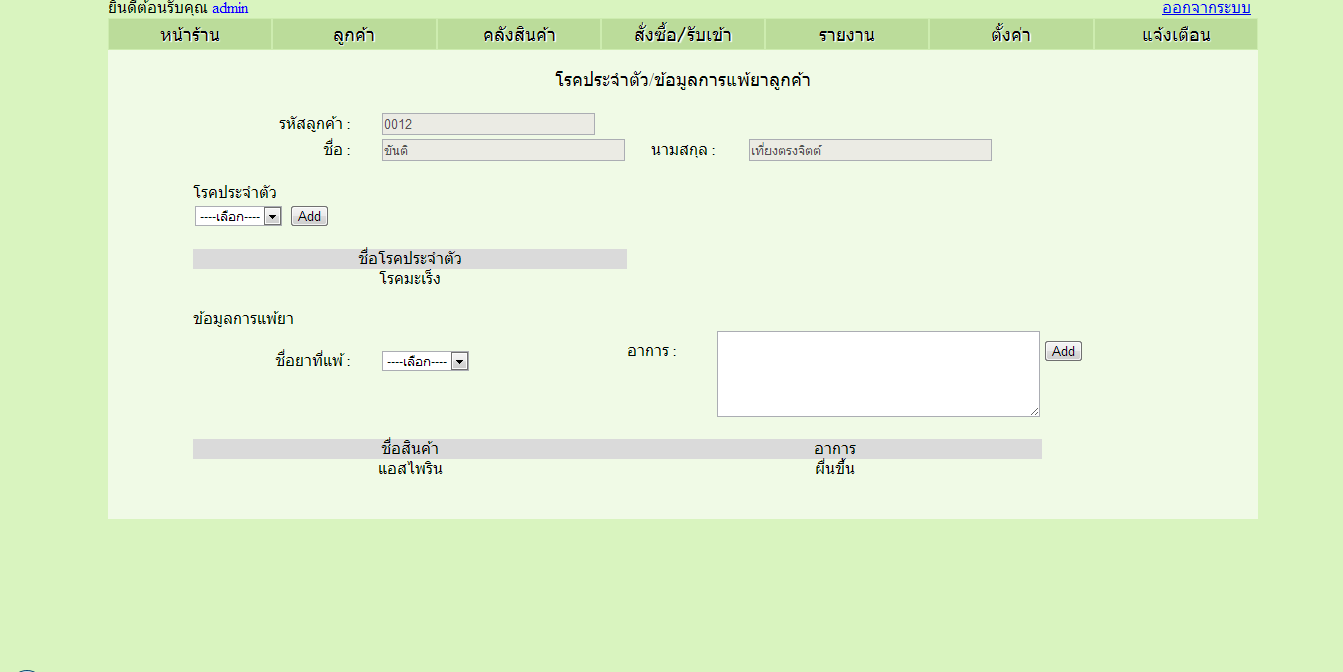Screen dimensions: 1343x672
Task: Expand the ชื่อยาที่แพ้ dropdown
Action: 425,361
